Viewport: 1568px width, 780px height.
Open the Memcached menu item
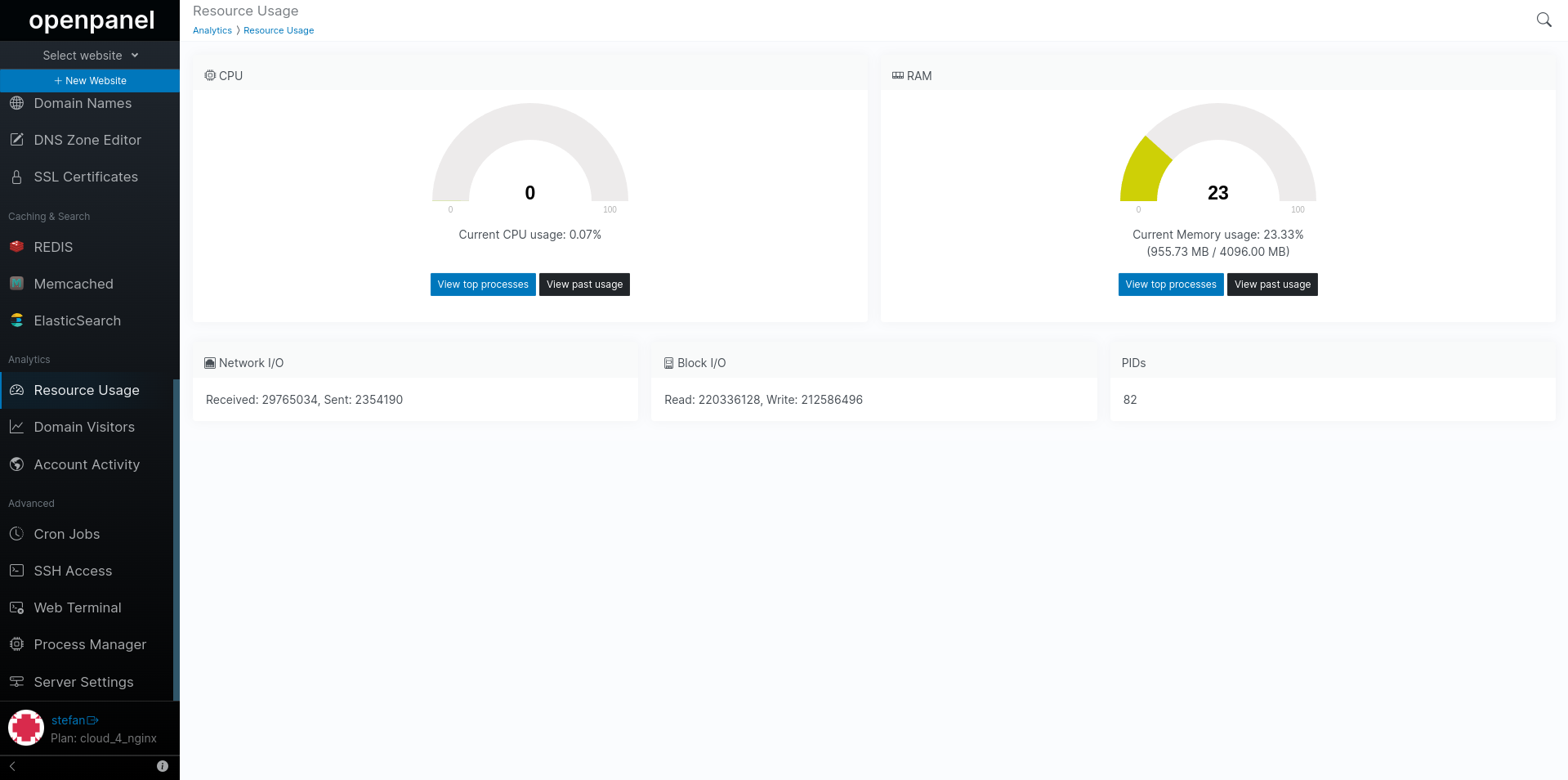[x=87, y=284]
